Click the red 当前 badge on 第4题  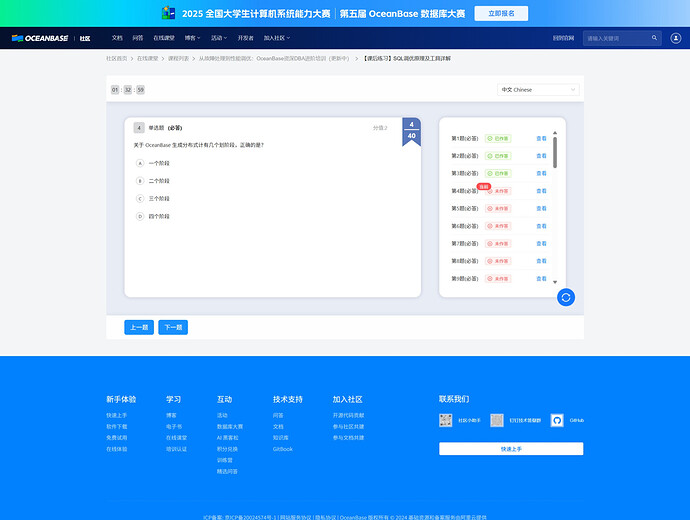click(484, 187)
